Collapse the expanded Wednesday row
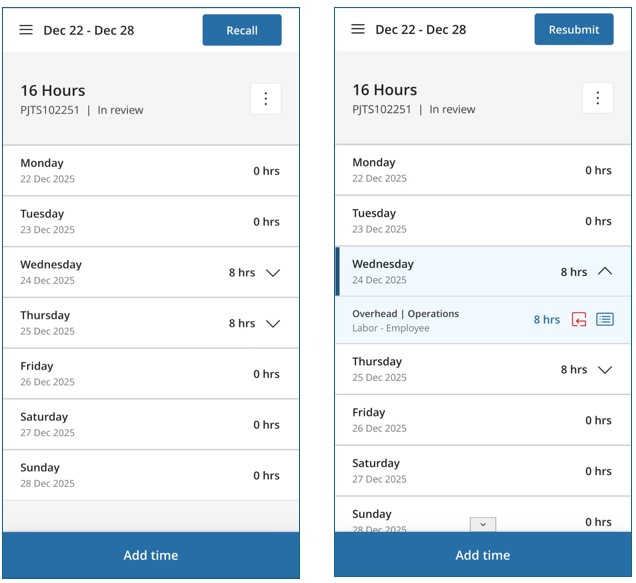The image size is (636, 583). pyautogui.click(x=604, y=271)
